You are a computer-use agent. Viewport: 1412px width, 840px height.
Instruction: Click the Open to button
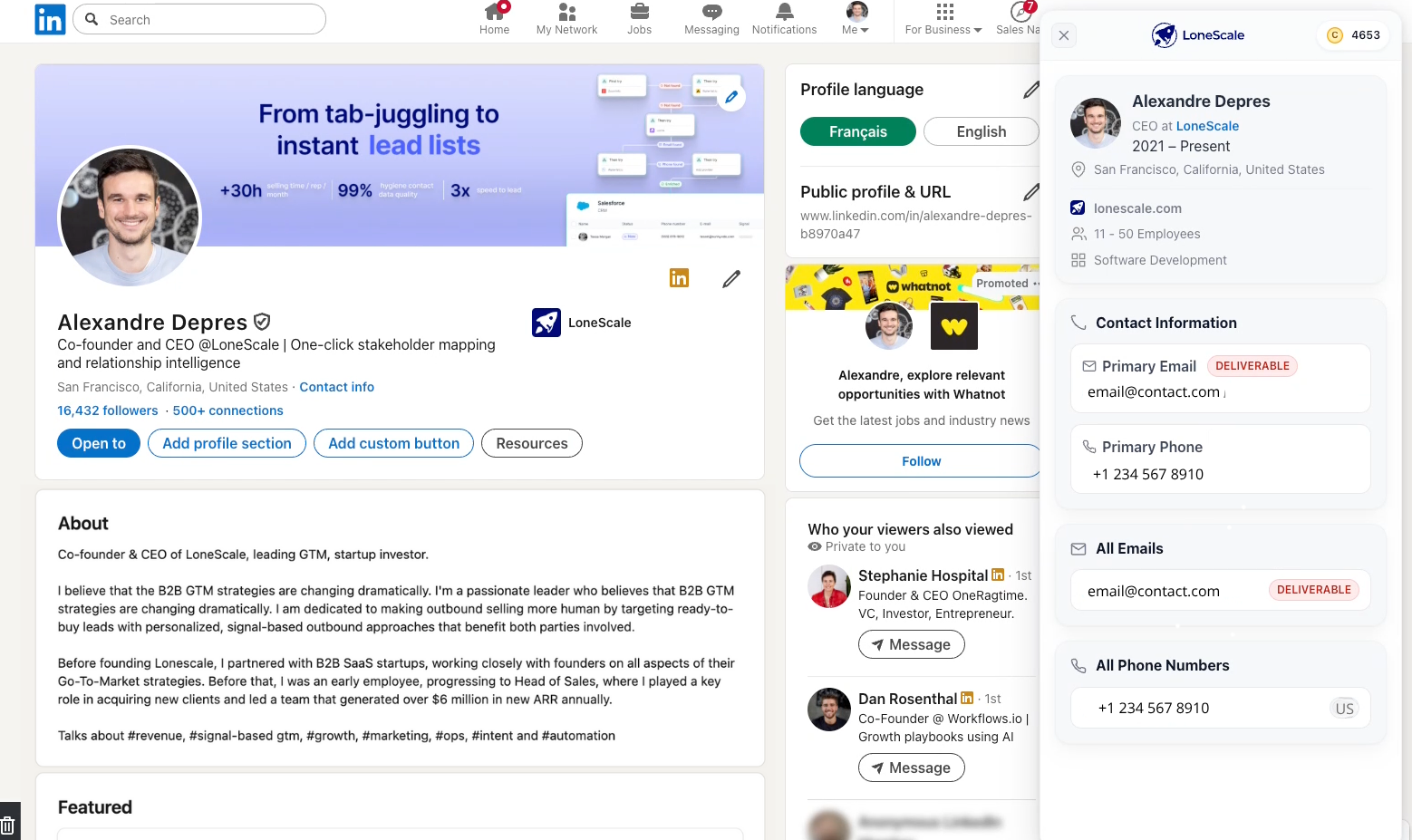click(99, 443)
